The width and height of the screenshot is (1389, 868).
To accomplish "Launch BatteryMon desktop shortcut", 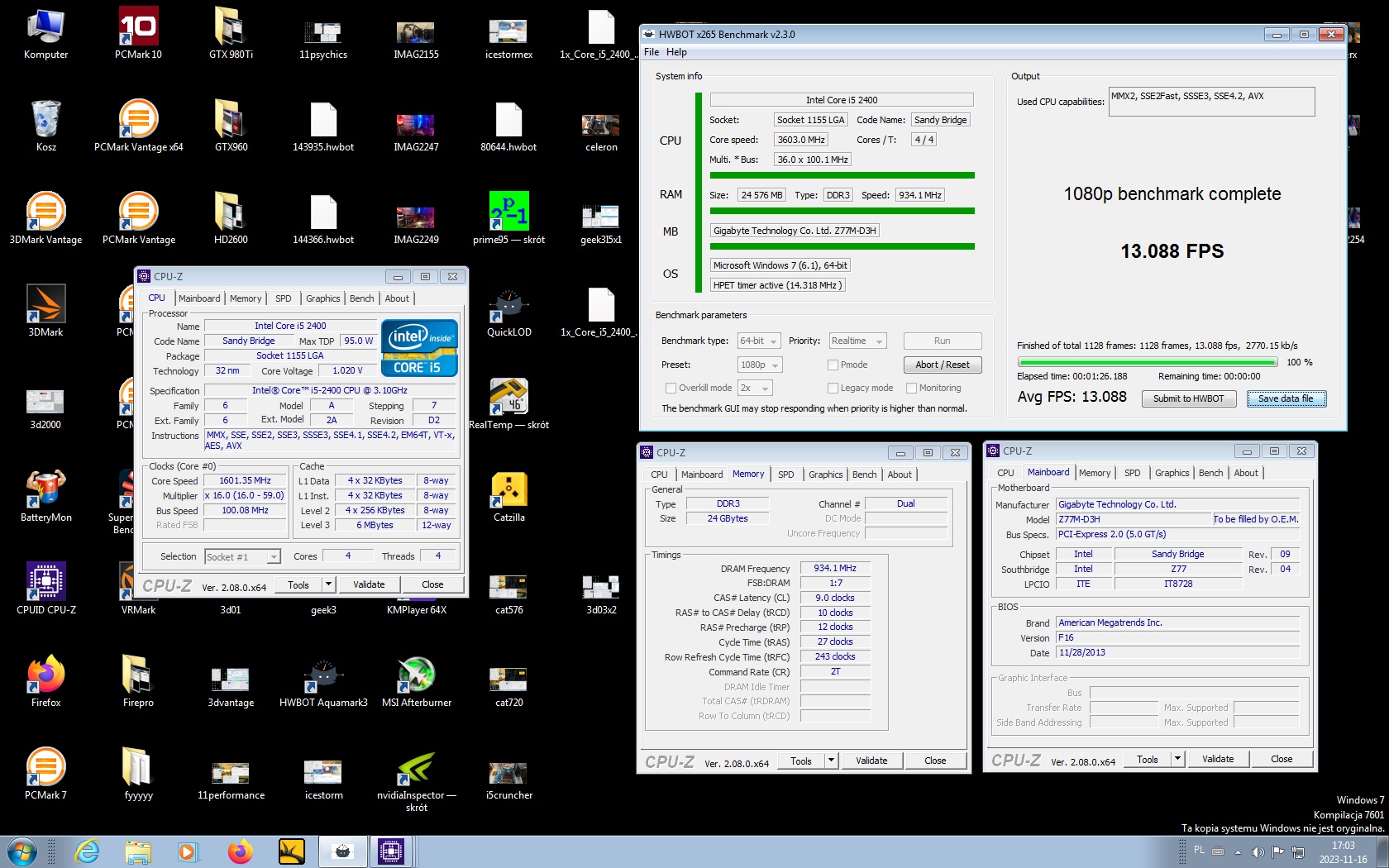I will [46, 497].
